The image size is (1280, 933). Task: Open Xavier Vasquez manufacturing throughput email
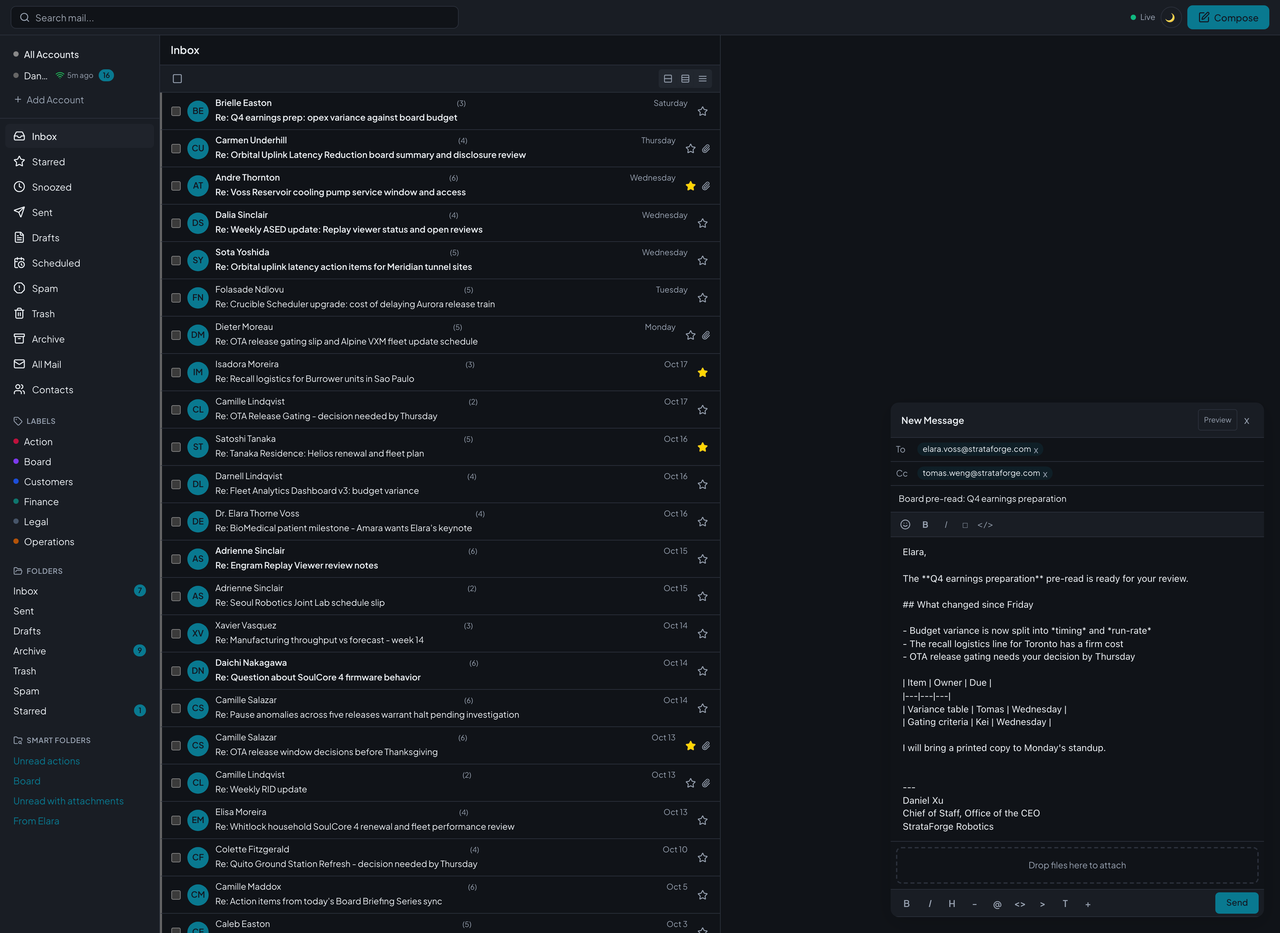point(441,633)
